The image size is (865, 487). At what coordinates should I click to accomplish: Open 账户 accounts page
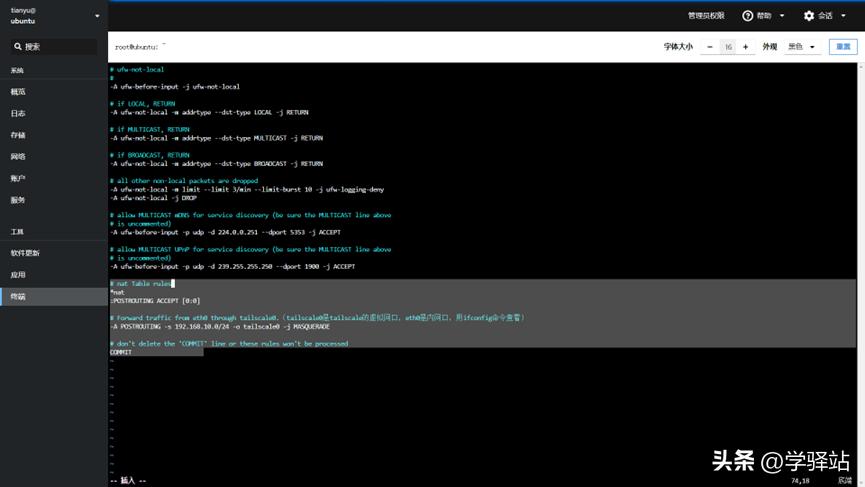coord(18,178)
